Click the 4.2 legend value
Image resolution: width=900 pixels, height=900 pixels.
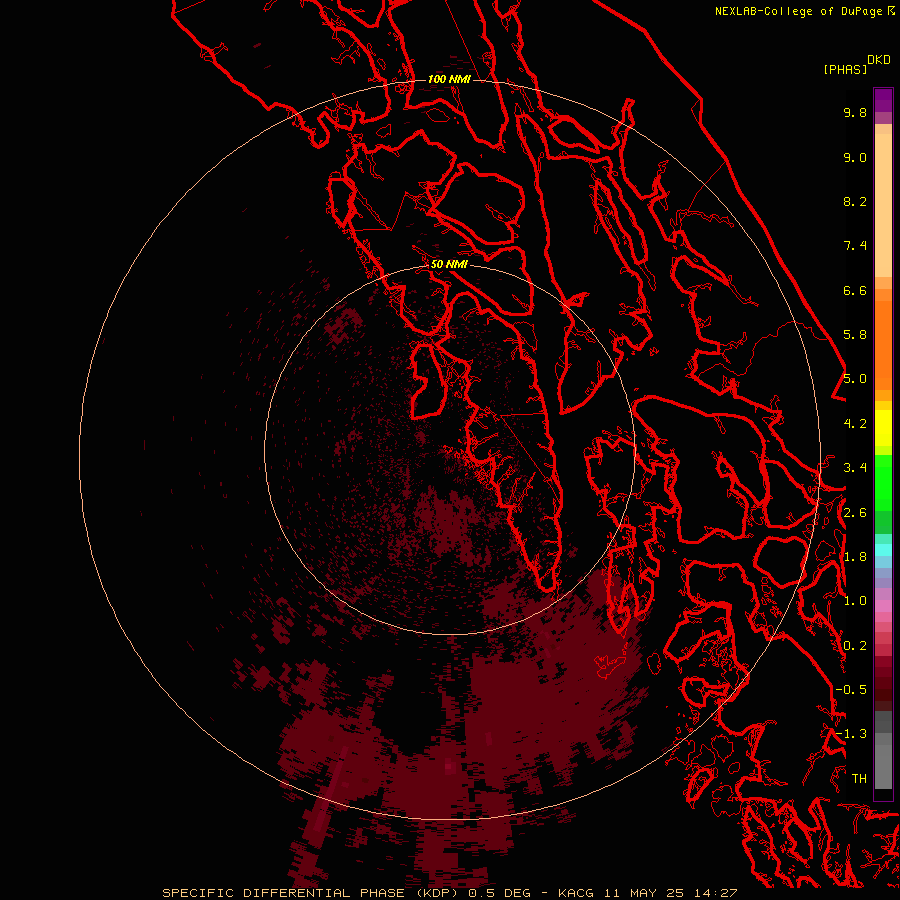855,424
